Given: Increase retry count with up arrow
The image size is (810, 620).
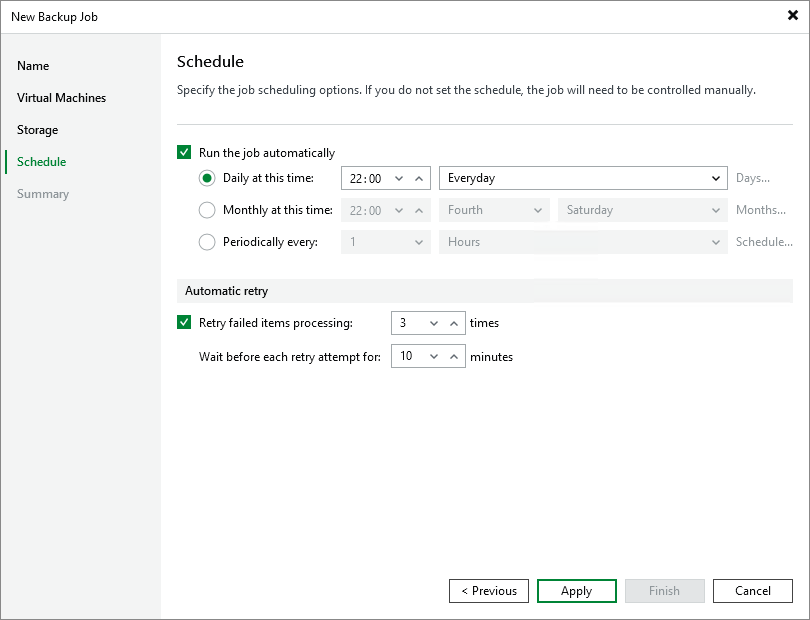Looking at the screenshot, I should (x=454, y=323).
